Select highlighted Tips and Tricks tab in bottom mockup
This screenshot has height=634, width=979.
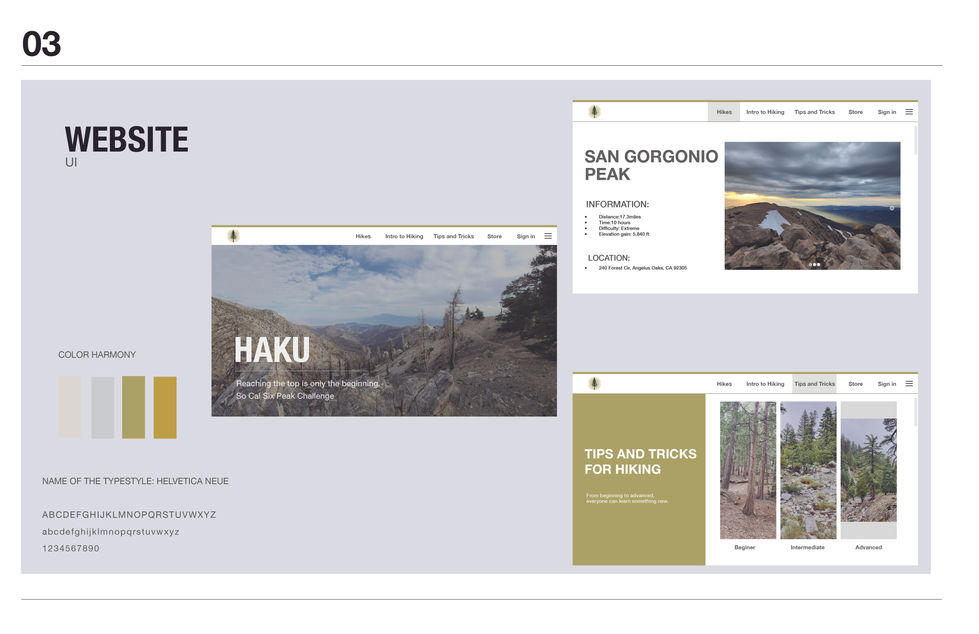[815, 384]
